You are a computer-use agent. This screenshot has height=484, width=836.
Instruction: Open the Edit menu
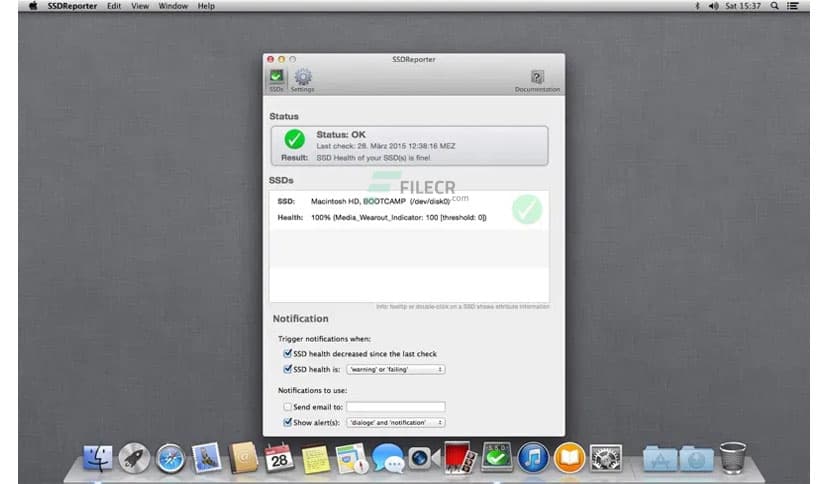tap(114, 6)
